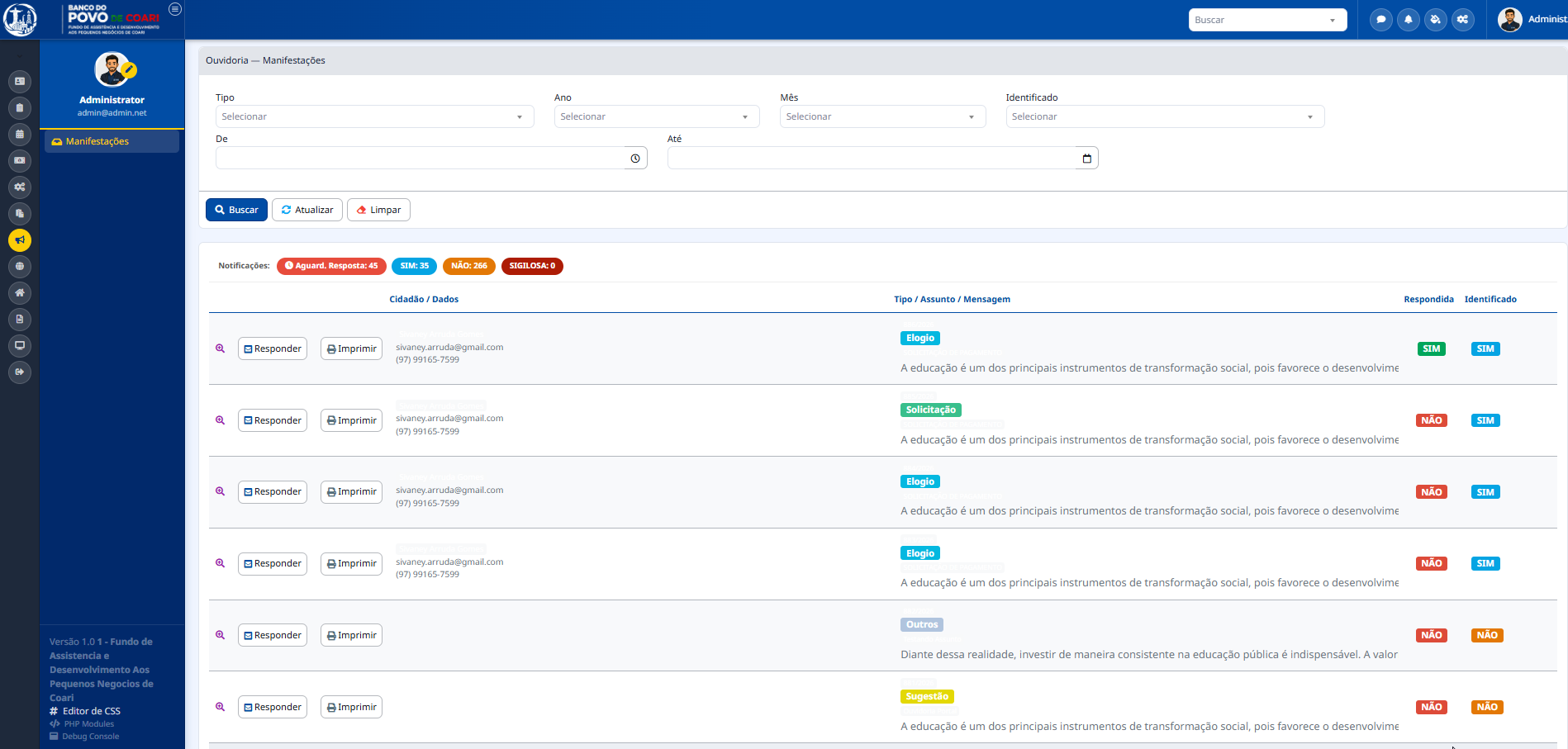This screenshot has height=749, width=1568.
Task: Click Responder on the first Elogio row
Action: click(273, 348)
